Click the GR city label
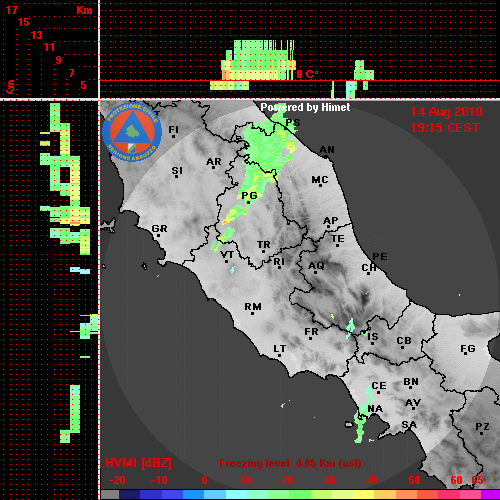 [159, 229]
